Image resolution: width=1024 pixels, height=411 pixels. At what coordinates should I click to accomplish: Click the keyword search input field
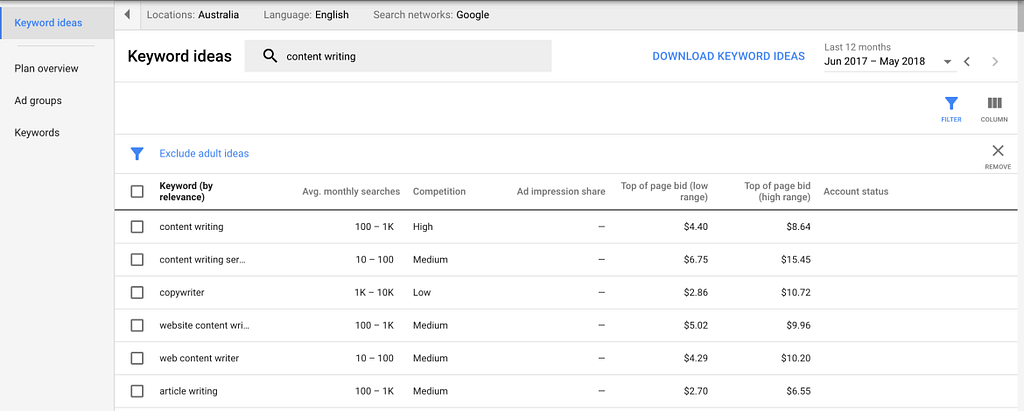pyautogui.click(x=410, y=57)
